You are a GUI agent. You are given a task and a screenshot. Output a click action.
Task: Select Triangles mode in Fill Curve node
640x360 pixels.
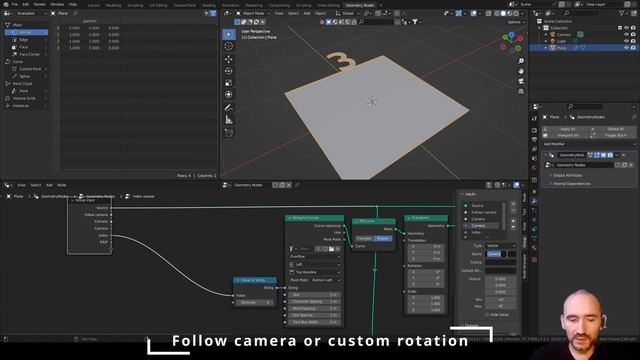[364, 238]
